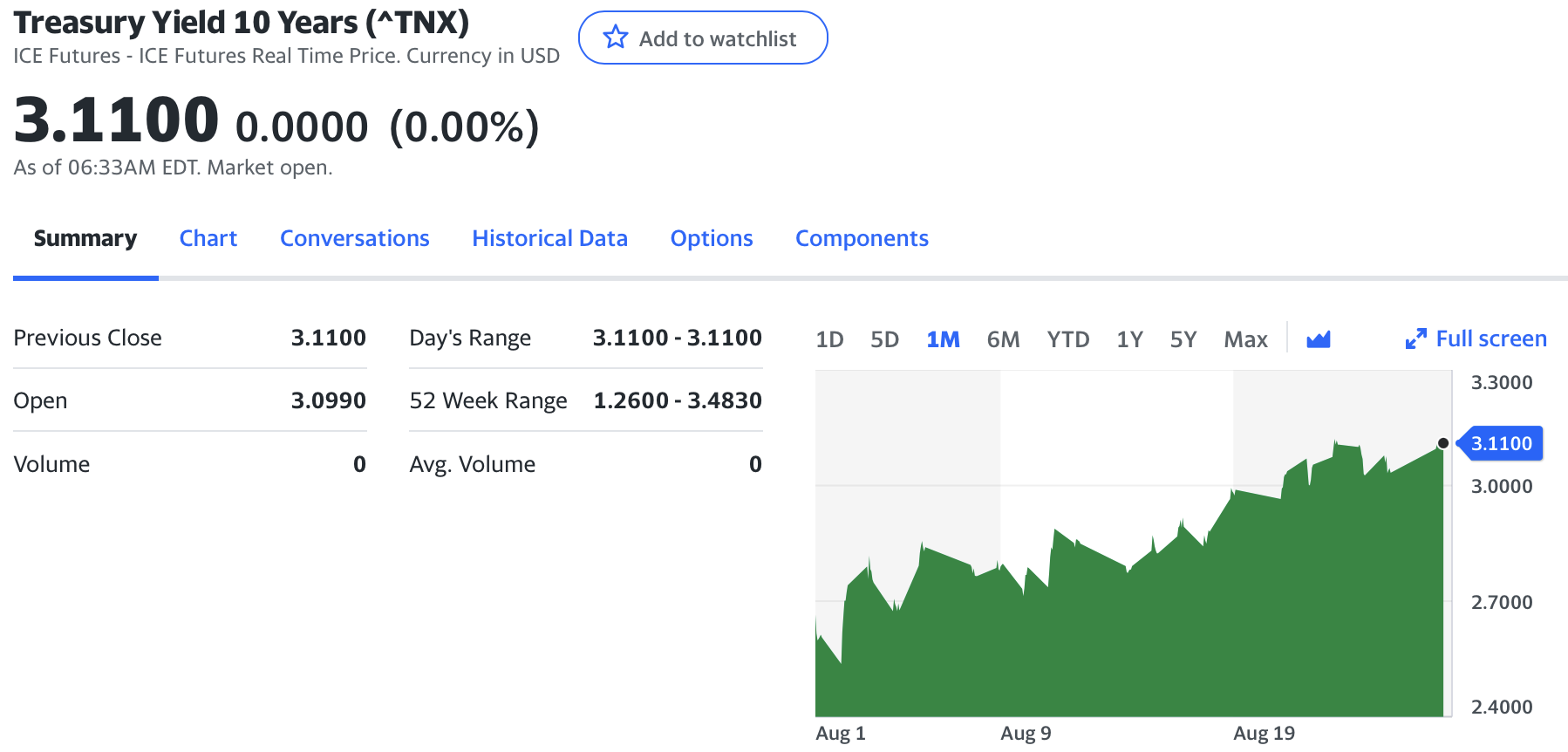
Task: Click the 2.7000 y-axis label
Action: tap(1502, 602)
